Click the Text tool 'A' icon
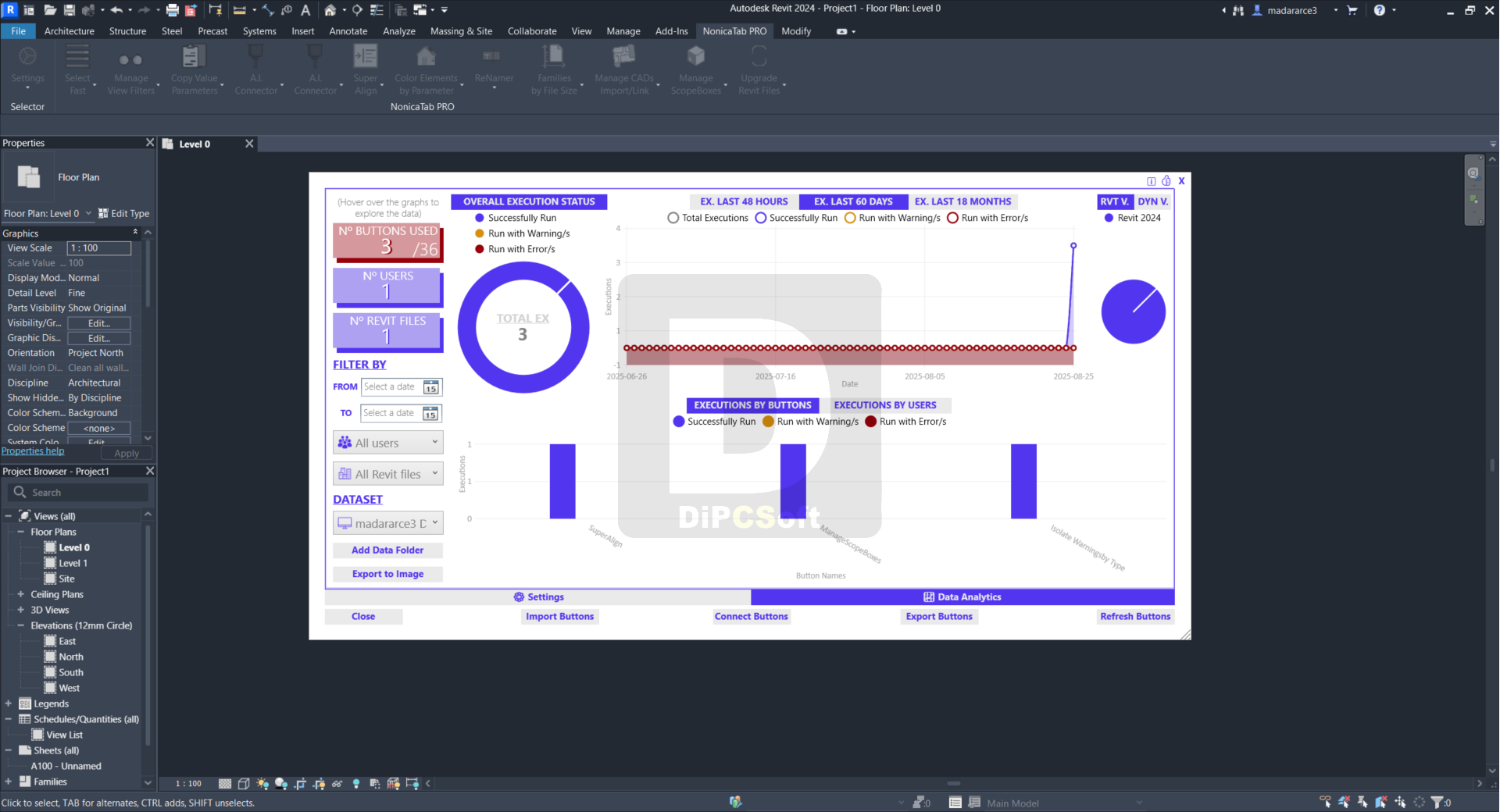Screen dimensions: 1500x812 click(x=305, y=10)
